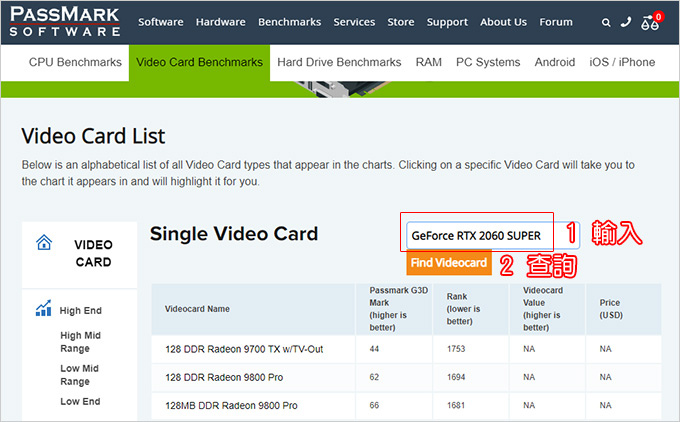Click the video card search input field
The height and width of the screenshot is (422, 680).
click(x=493, y=236)
